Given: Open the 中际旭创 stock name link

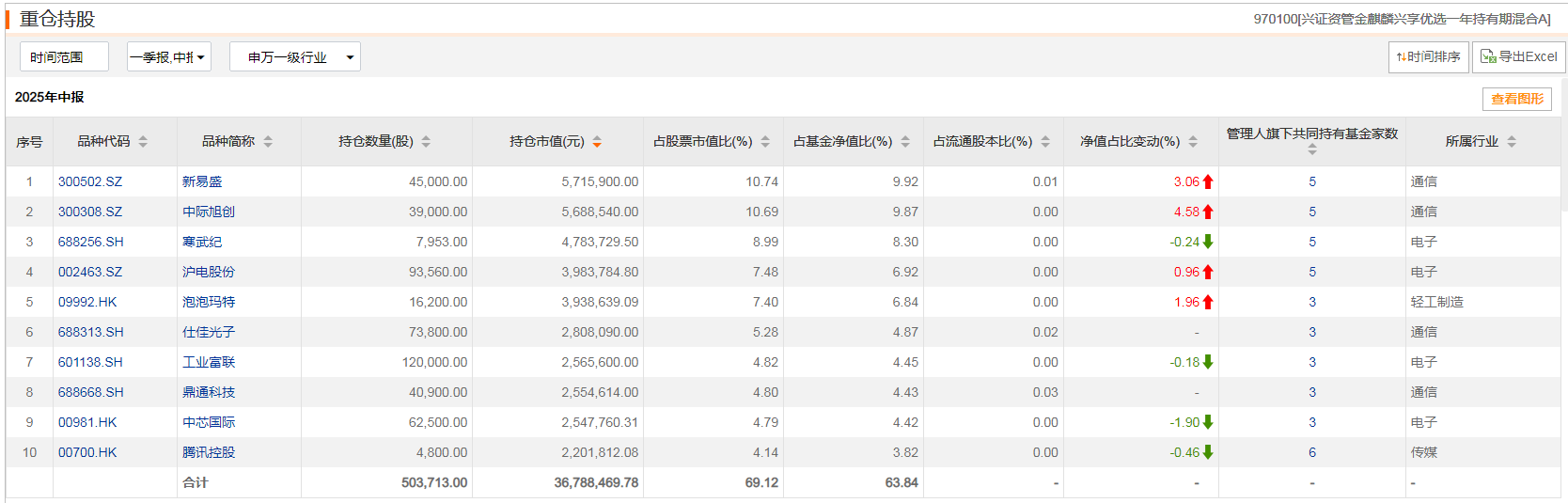Looking at the screenshot, I should [x=209, y=212].
